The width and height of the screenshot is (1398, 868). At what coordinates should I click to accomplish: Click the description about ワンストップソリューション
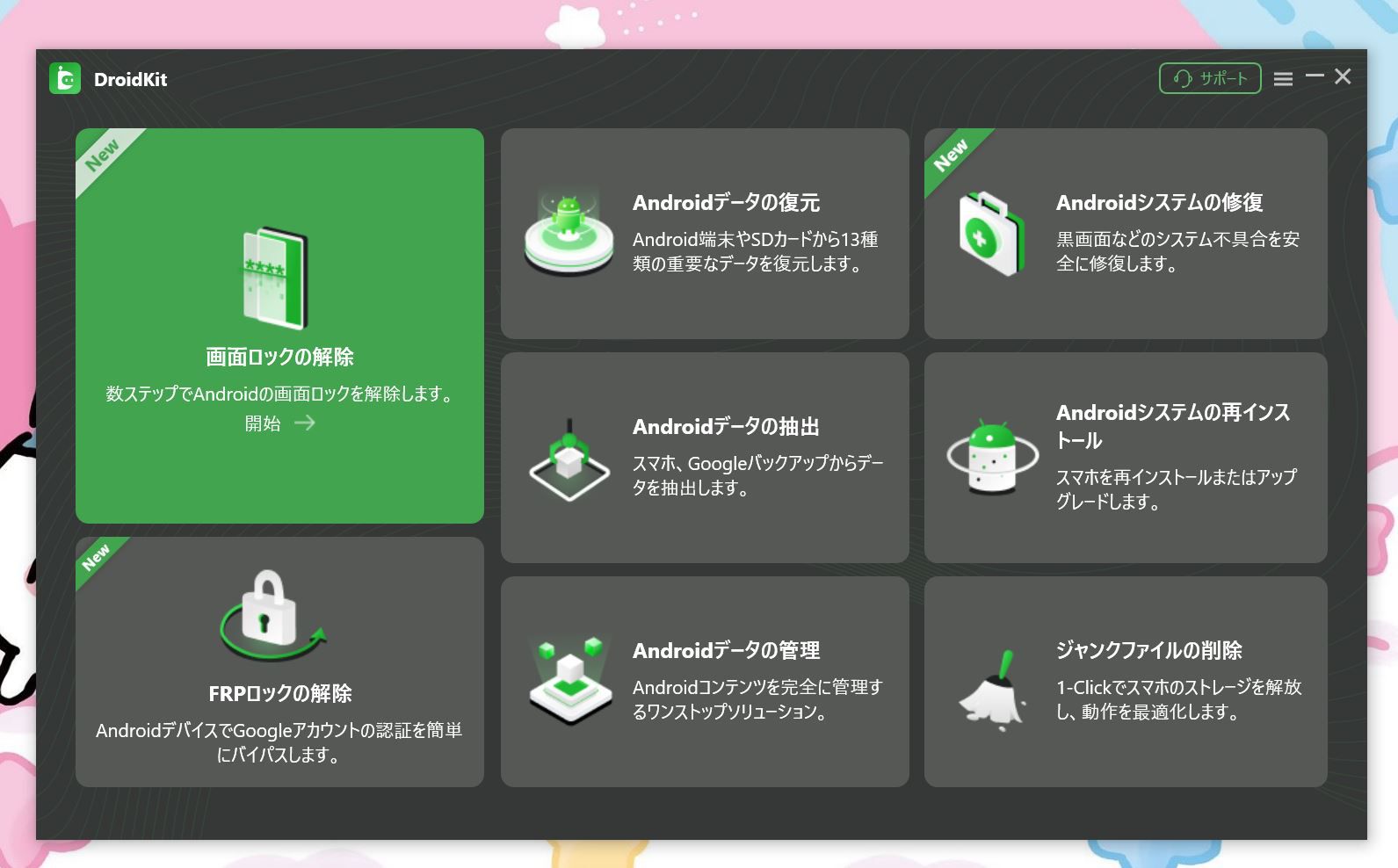coord(757,699)
